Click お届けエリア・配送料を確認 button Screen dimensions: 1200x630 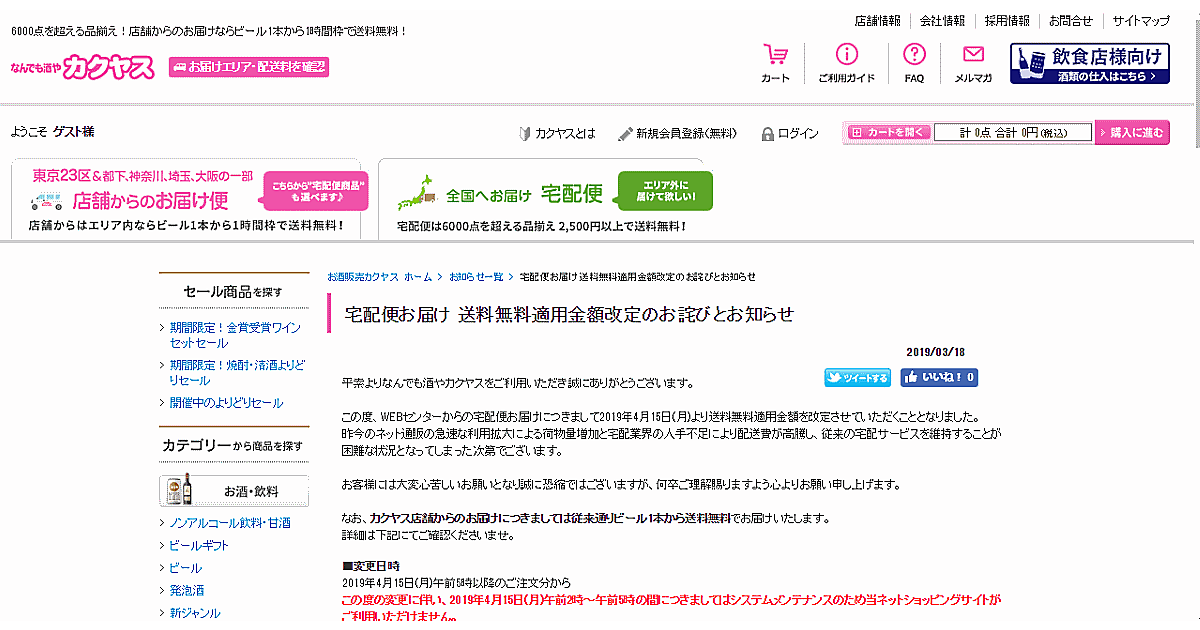pyautogui.click(x=249, y=67)
